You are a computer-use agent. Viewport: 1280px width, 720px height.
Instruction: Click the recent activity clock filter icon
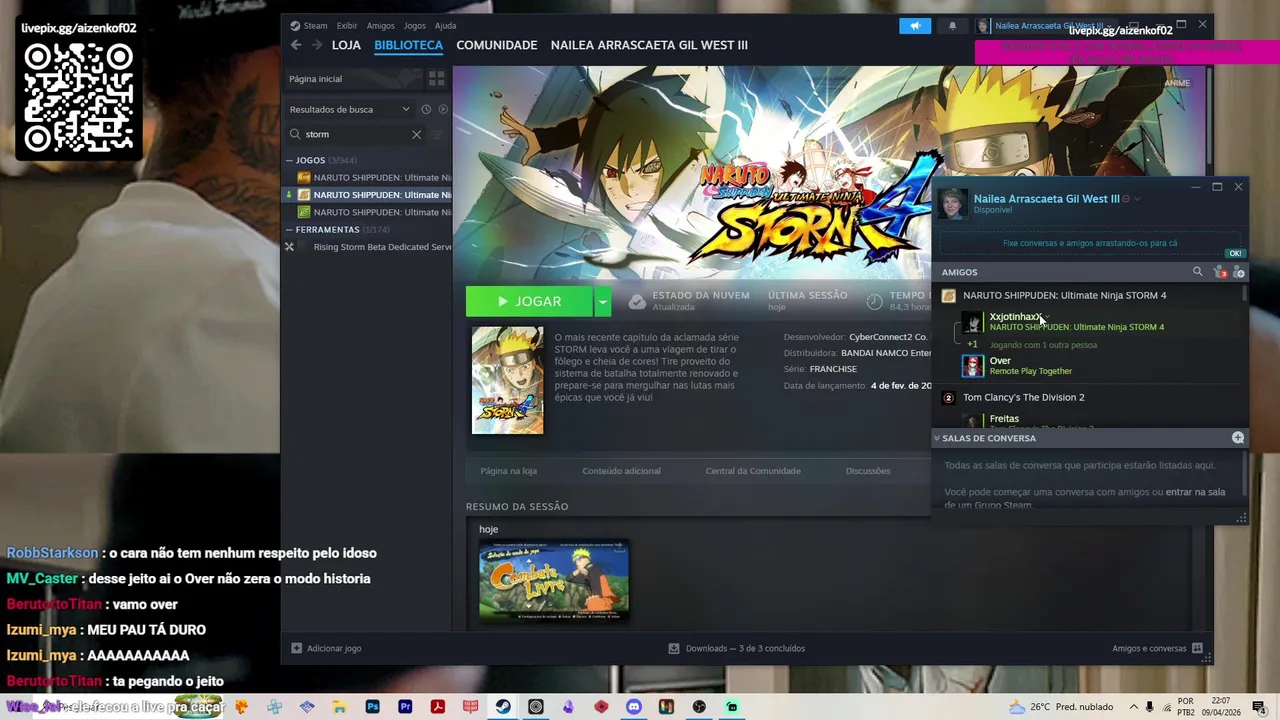pyautogui.click(x=426, y=109)
